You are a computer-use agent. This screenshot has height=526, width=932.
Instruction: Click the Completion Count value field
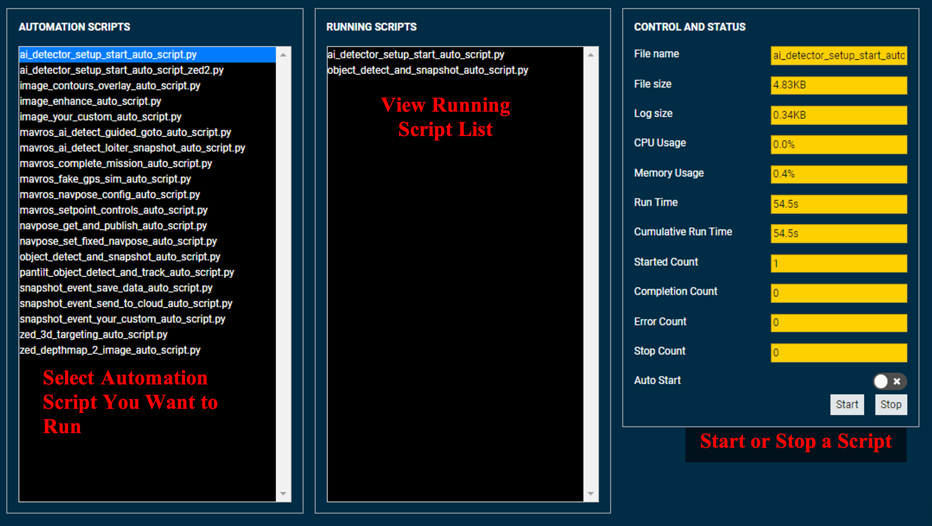(839, 293)
